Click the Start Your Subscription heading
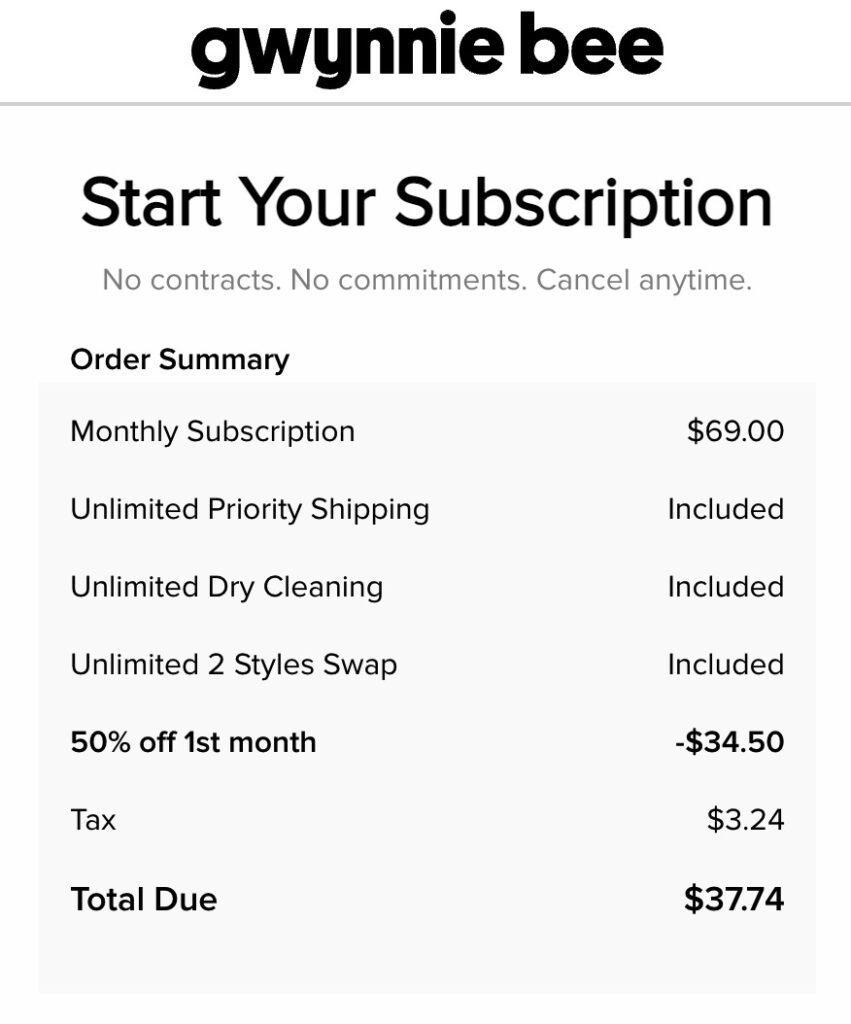This screenshot has width=851, height=1024. (x=426, y=202)
